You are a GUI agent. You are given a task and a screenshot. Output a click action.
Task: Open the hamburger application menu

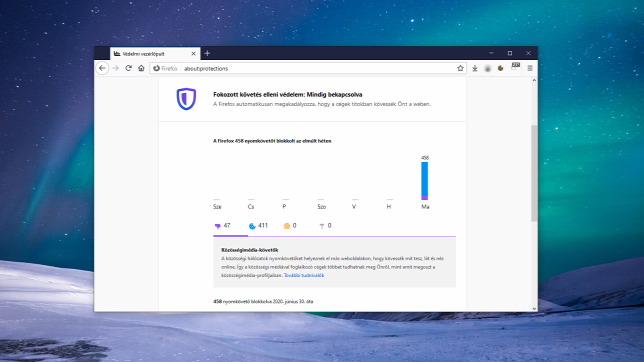[x=530, y=69]
